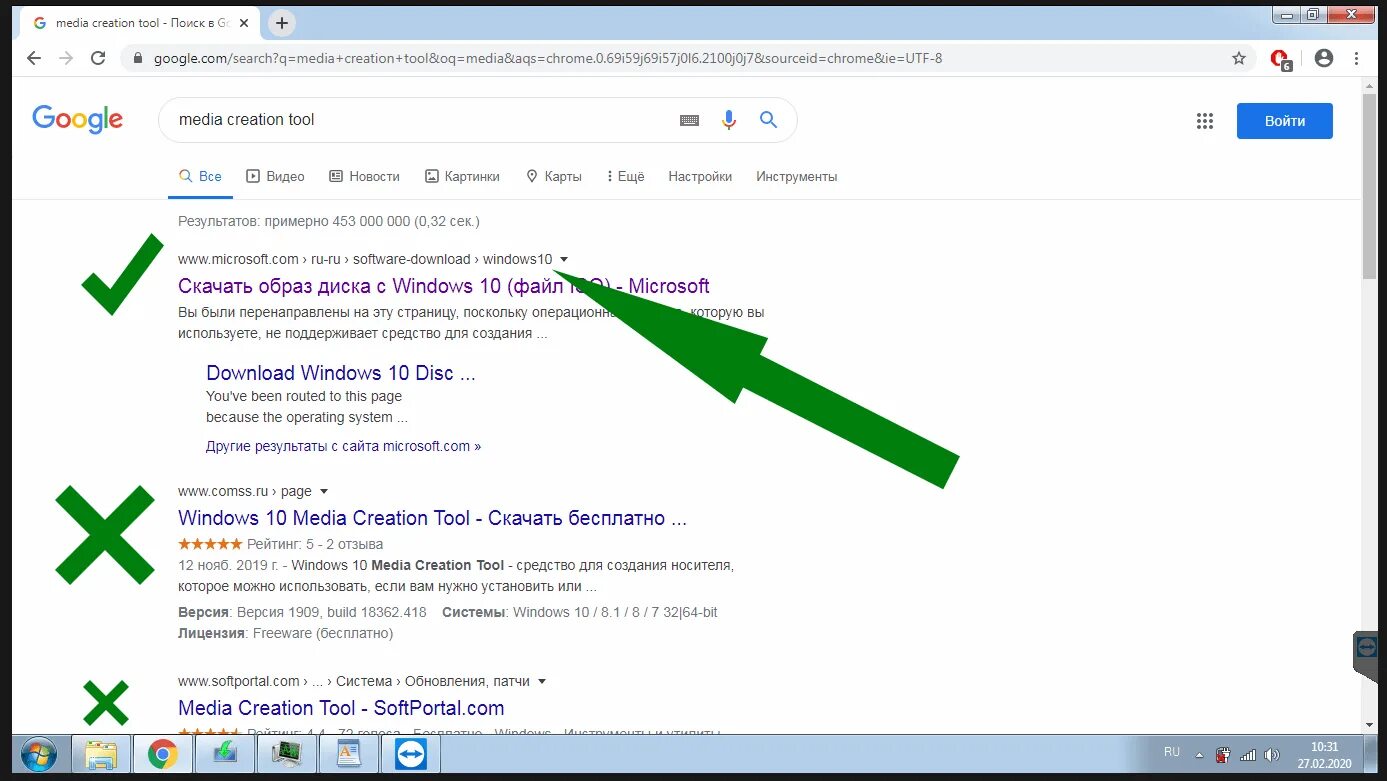Click in the Google search input field
Image resolution: width=1387 pixels, height=781 pixels.
coord(420,120)
